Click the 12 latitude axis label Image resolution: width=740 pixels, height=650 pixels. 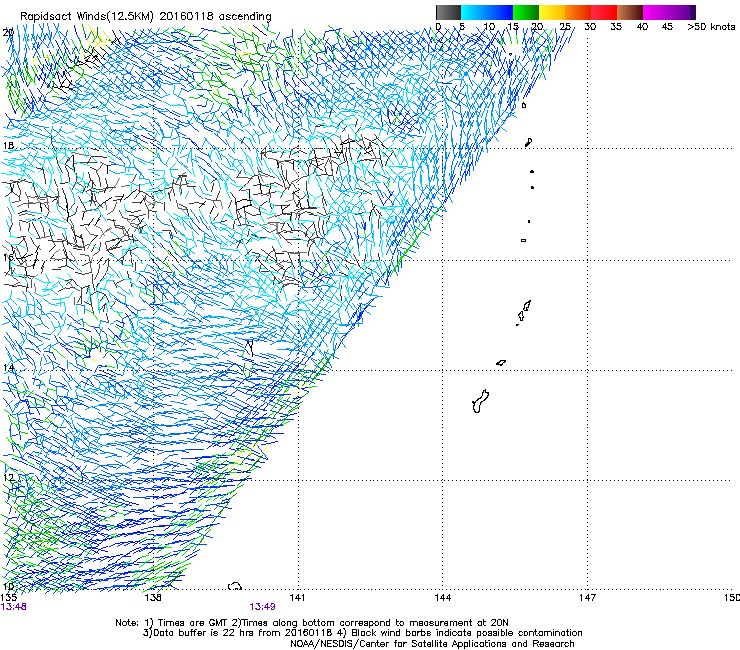point(8,478)
